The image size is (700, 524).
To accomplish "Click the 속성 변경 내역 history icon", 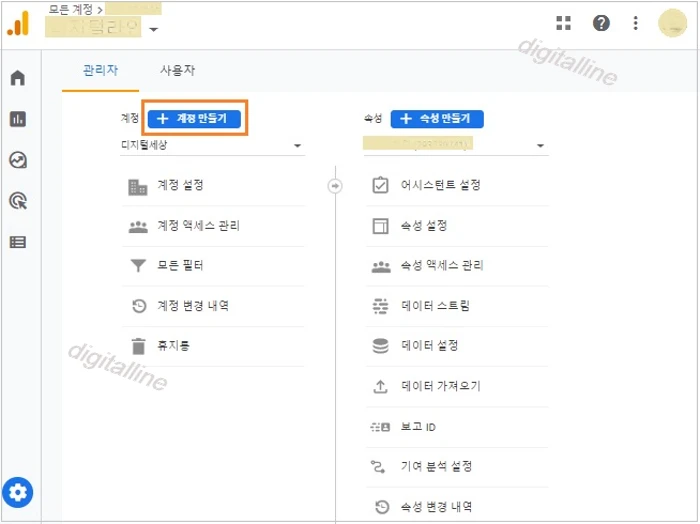I will click(382, 507).
